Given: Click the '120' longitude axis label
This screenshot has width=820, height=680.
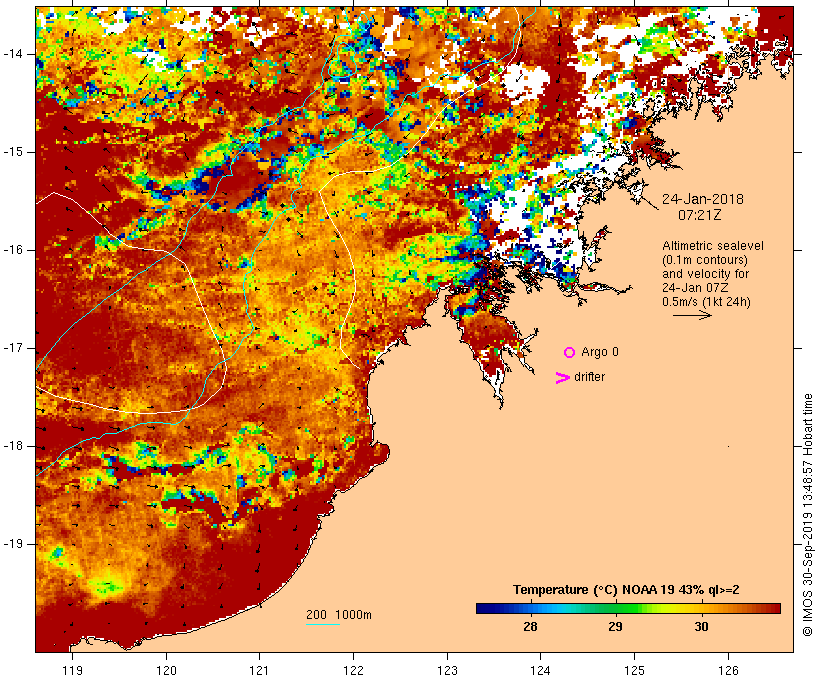Looking at the screenshot, I should 166,670.
